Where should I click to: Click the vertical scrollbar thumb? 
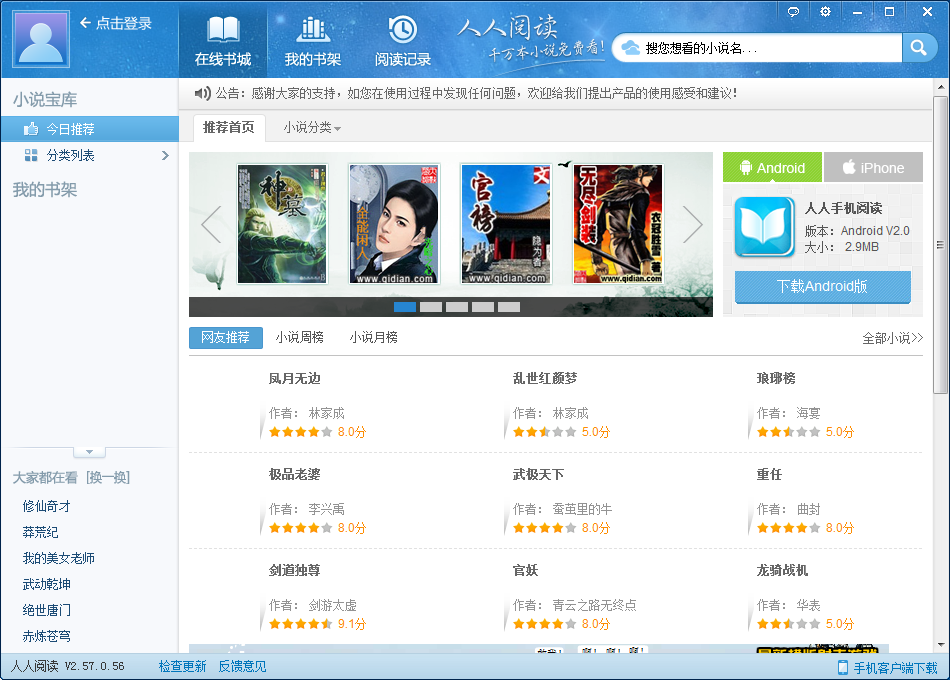coord(940,245)
